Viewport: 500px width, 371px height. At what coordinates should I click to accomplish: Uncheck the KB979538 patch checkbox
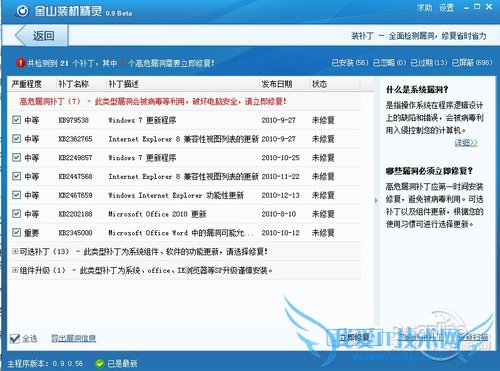point(16,120)
